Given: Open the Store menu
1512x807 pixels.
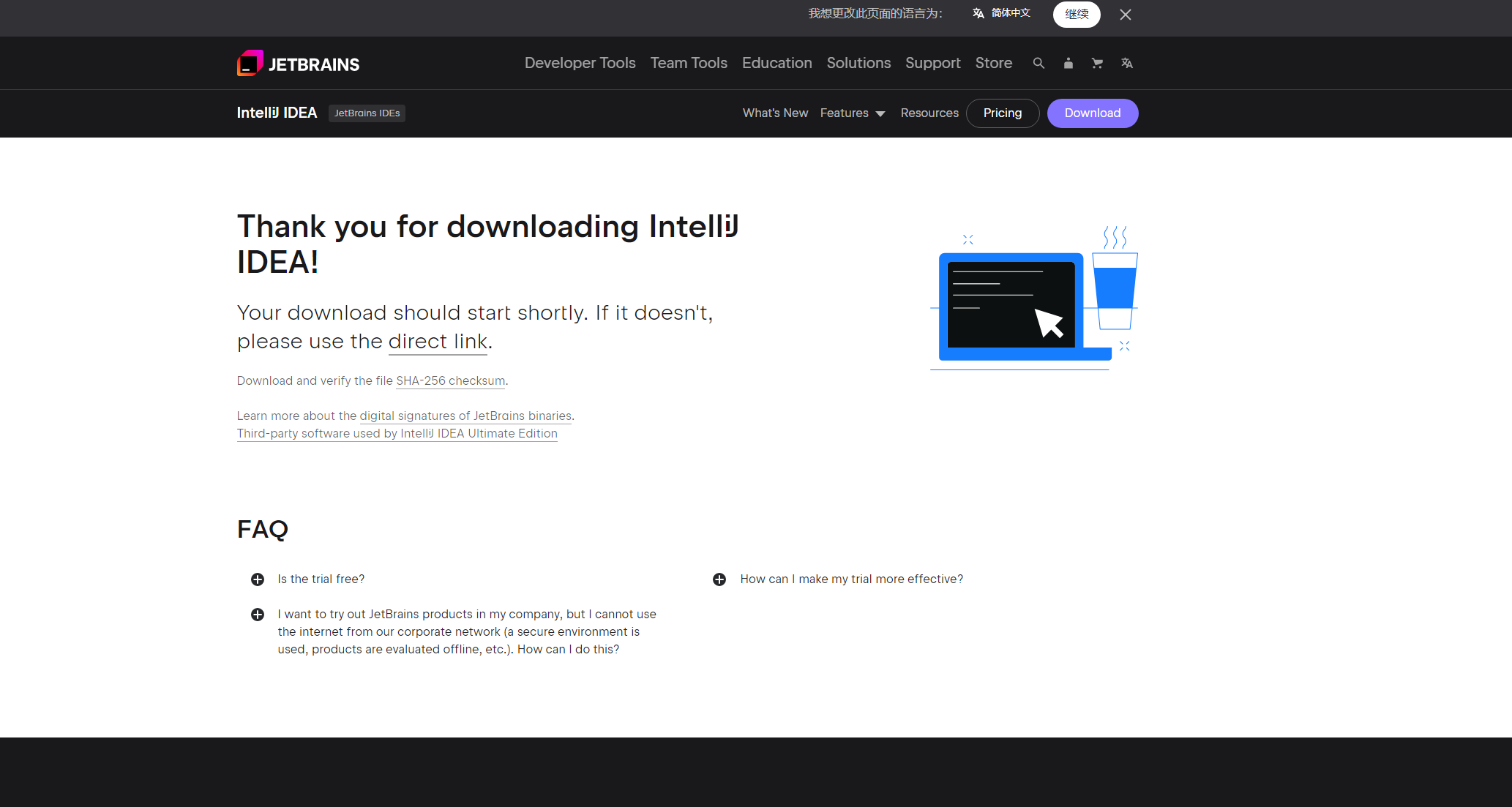Looking at the screenshot, I should coord(994,63).
